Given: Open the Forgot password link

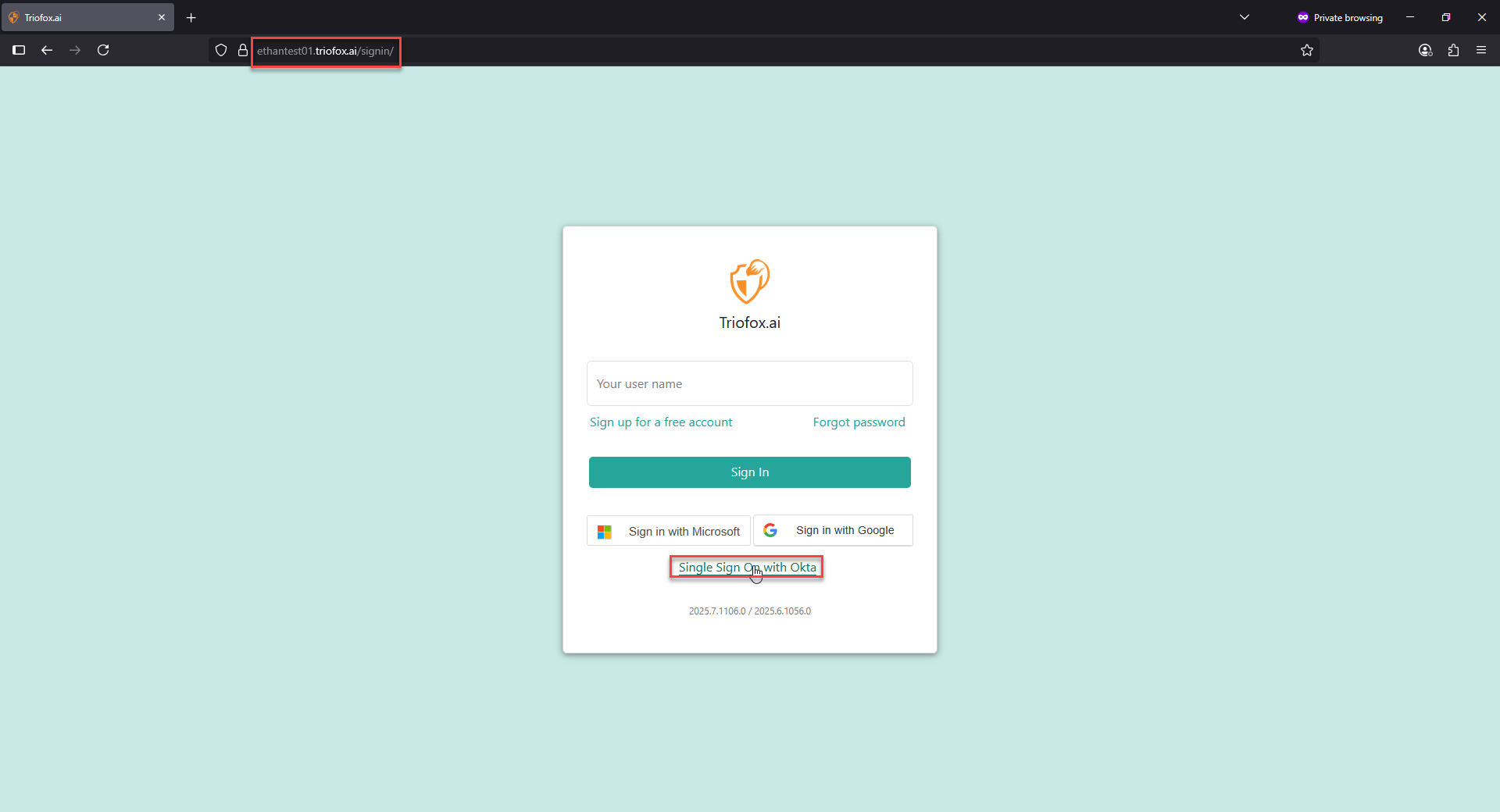Looking at the screenshot, I should click(859, 422).
